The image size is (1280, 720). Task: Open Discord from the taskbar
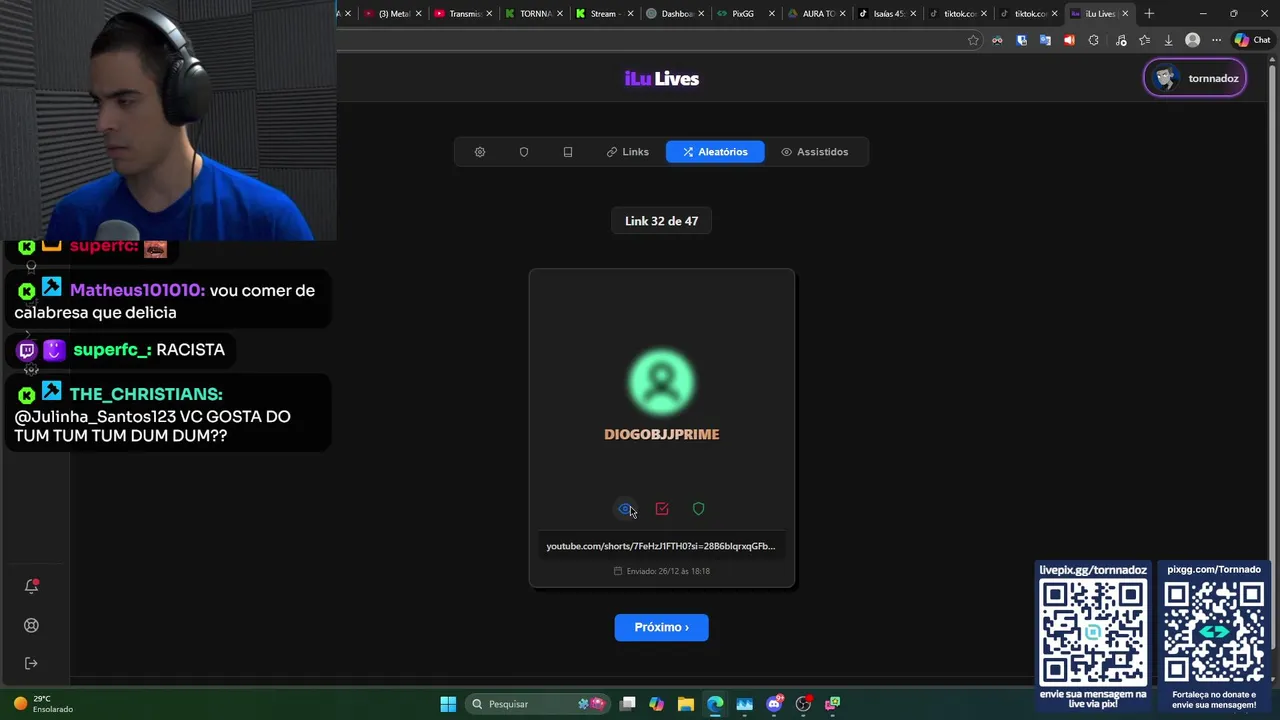pyautogui.click(x=774, y=704)
